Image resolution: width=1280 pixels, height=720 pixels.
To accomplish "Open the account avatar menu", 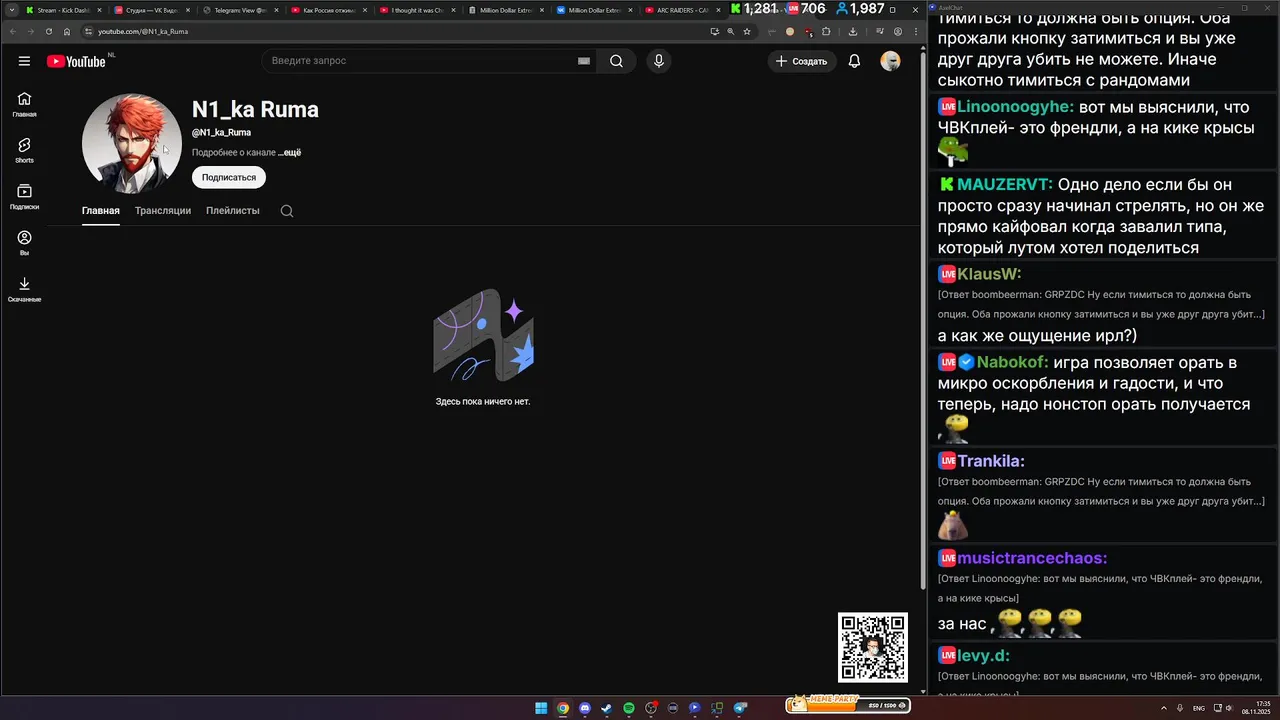I will coord(890,61).
